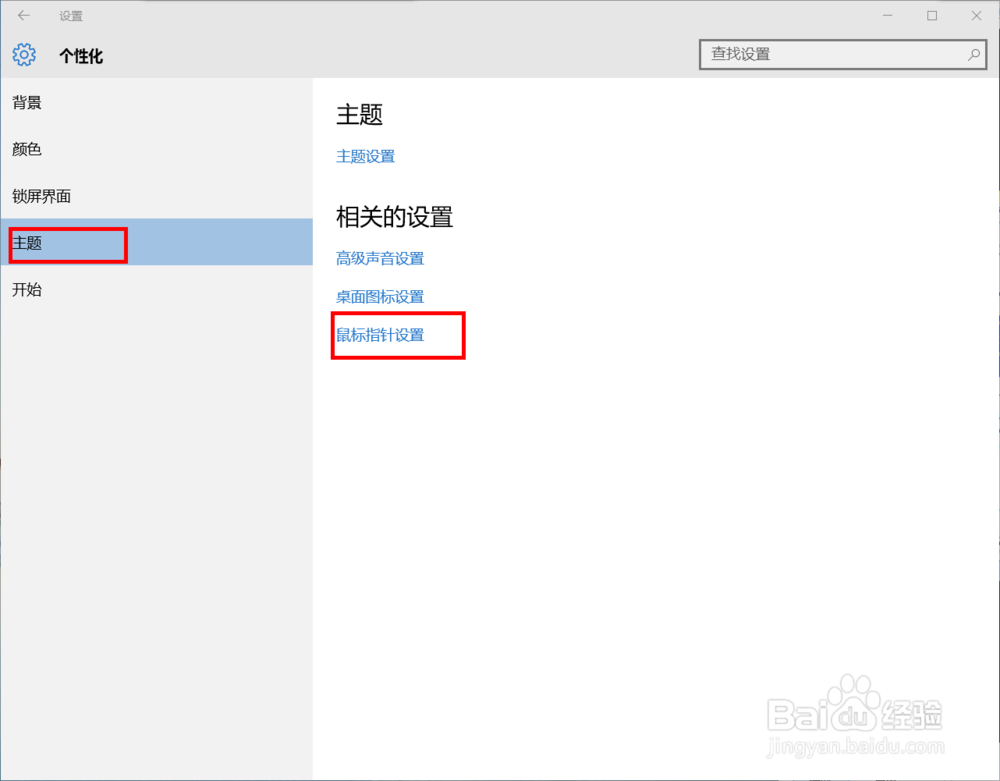
Task: Select 颜色 in the sidebar
Action: click(x=27, y=149)
